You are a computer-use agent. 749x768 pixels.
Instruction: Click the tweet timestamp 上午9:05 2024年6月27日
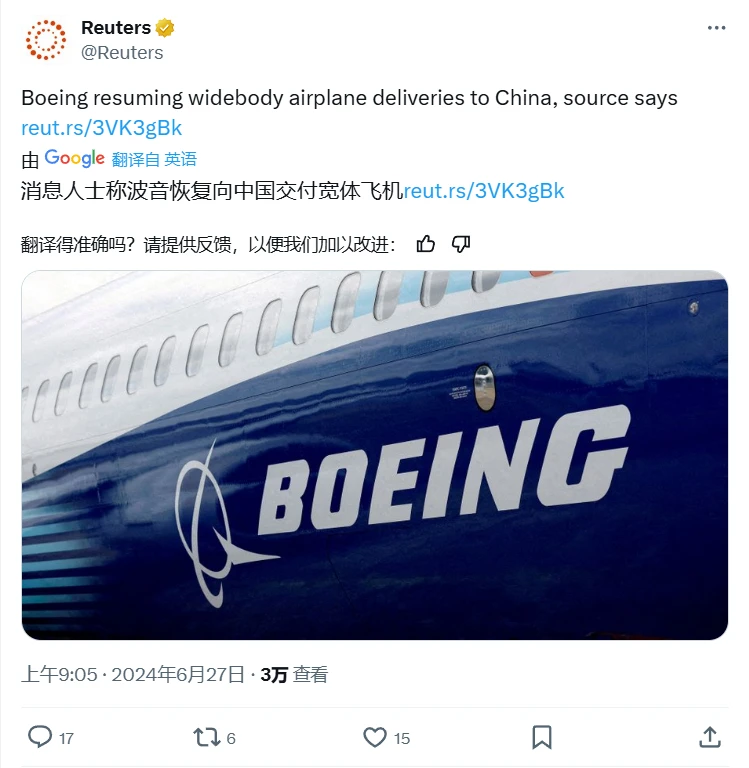pos(133,674)
